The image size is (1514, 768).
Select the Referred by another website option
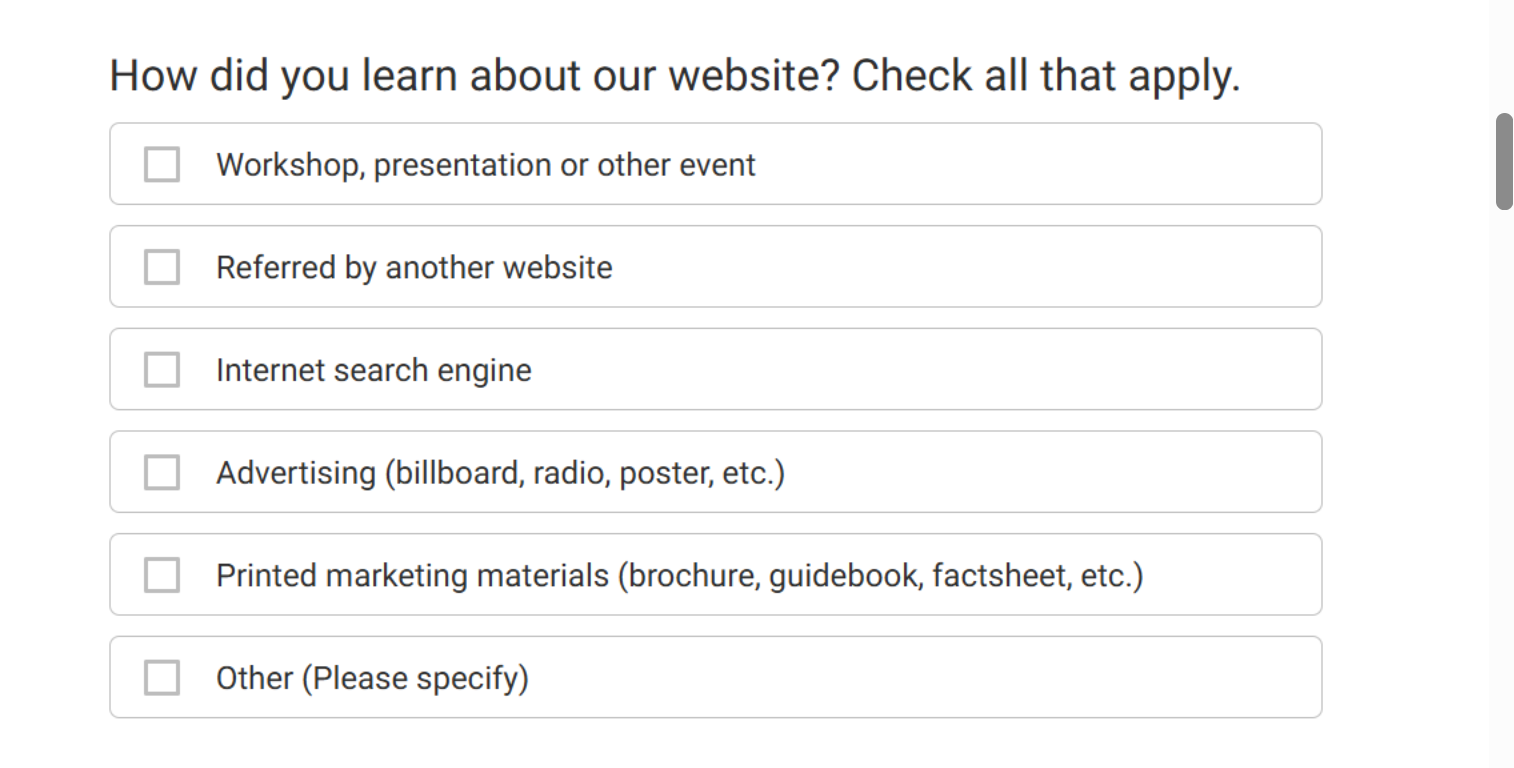click(x=716, y=267)
